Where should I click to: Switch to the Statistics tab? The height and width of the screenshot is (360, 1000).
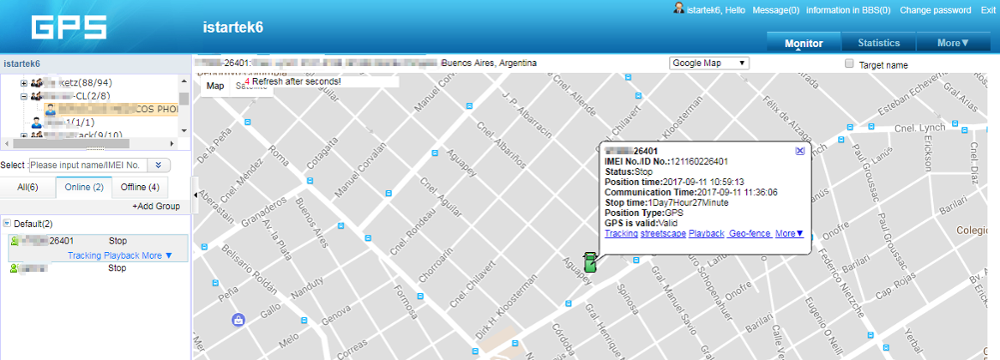878,43
